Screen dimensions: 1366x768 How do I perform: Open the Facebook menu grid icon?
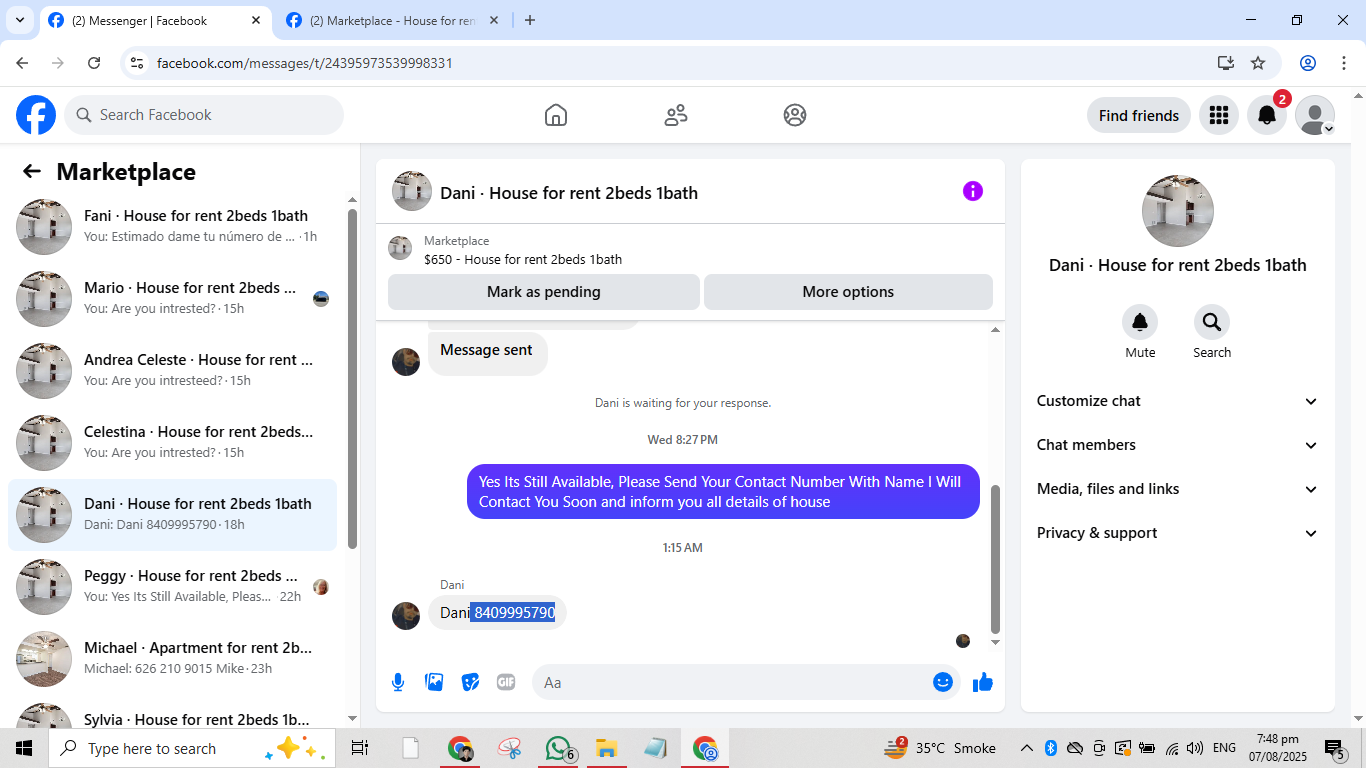[1218, 115]
